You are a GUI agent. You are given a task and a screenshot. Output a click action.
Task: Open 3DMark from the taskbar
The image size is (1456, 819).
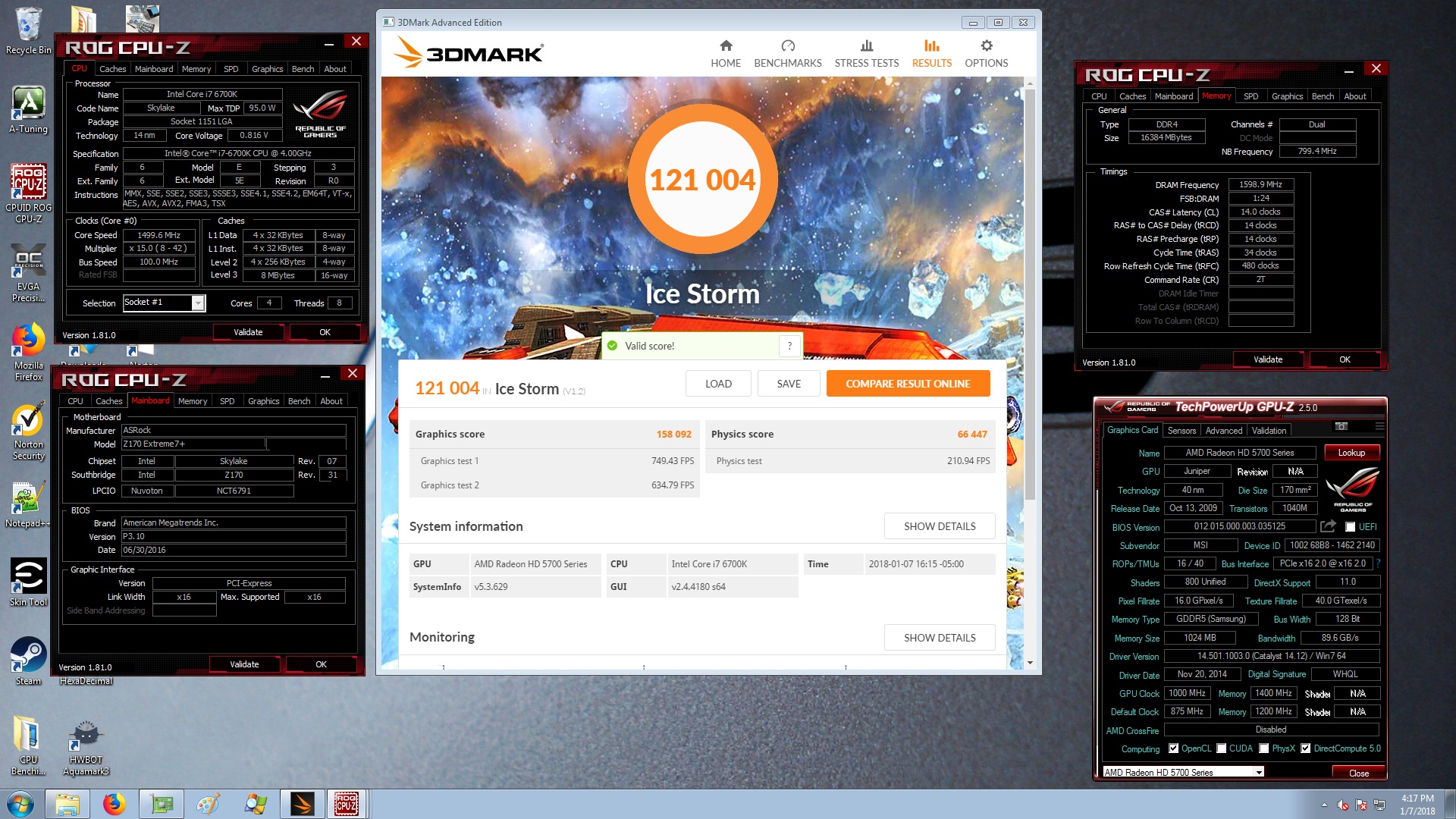pos(303,804)
